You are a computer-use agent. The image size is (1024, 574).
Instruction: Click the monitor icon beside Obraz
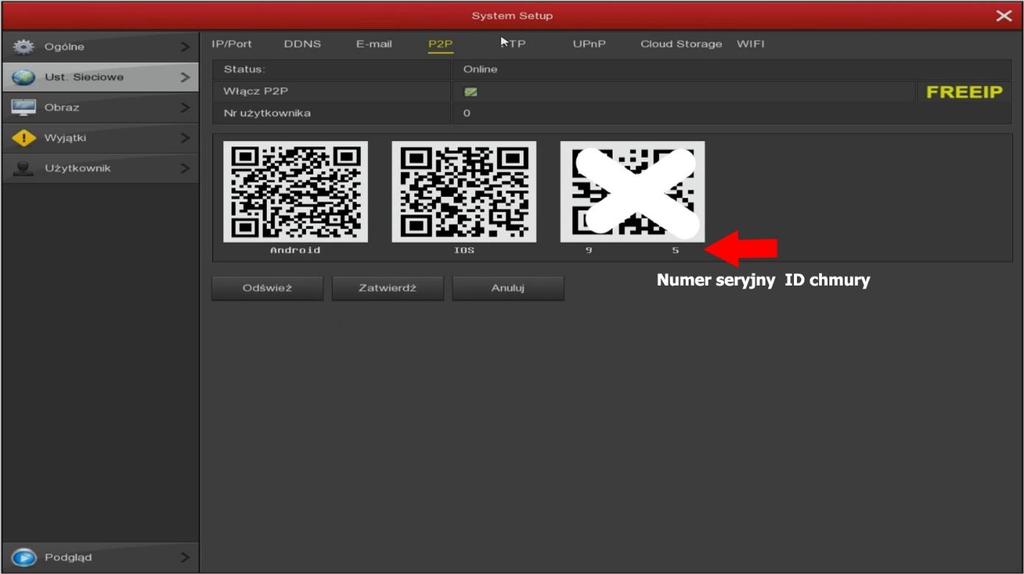24,107
